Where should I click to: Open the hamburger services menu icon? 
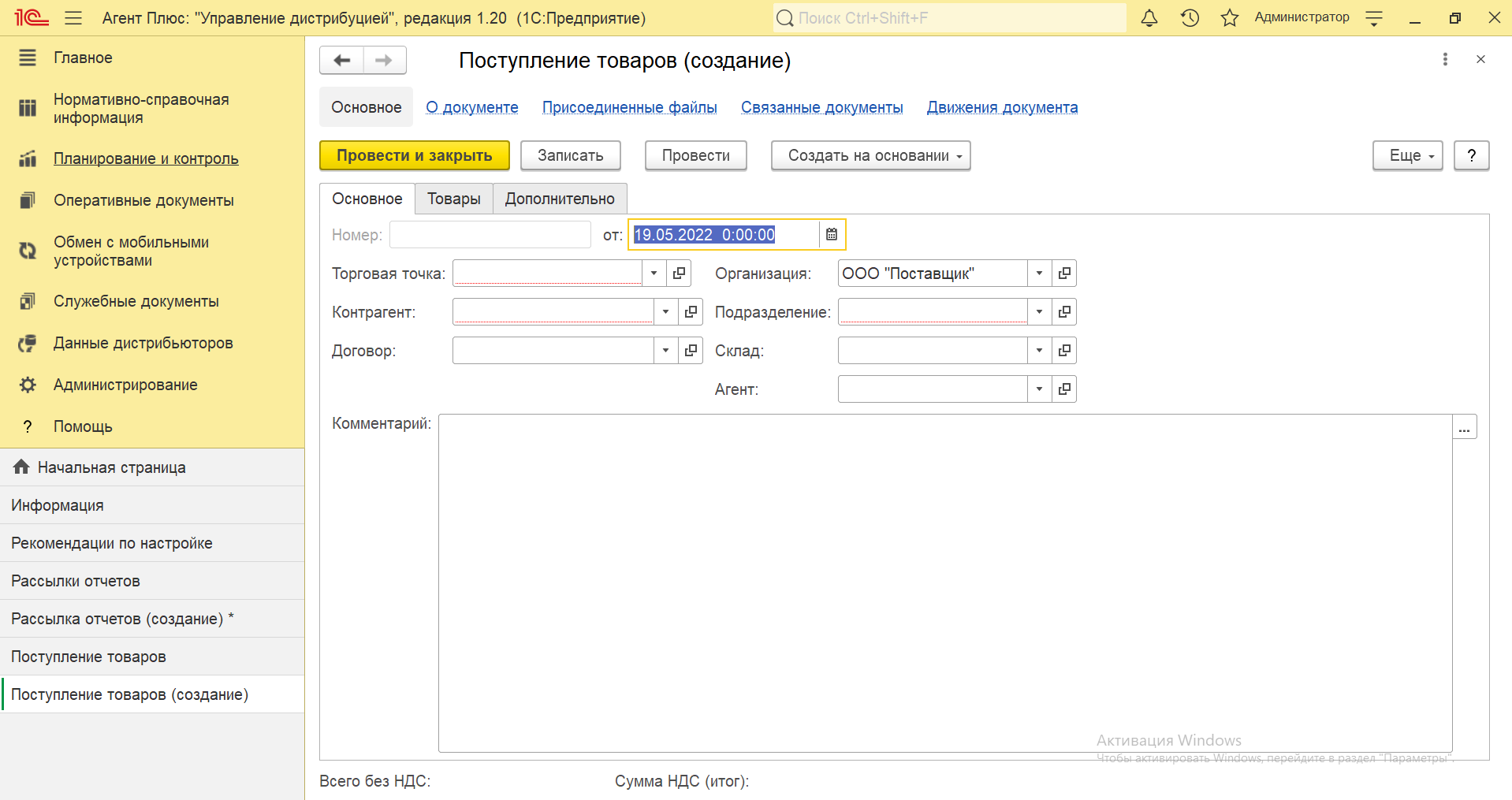pyautogui.click(x=73, y=17)
